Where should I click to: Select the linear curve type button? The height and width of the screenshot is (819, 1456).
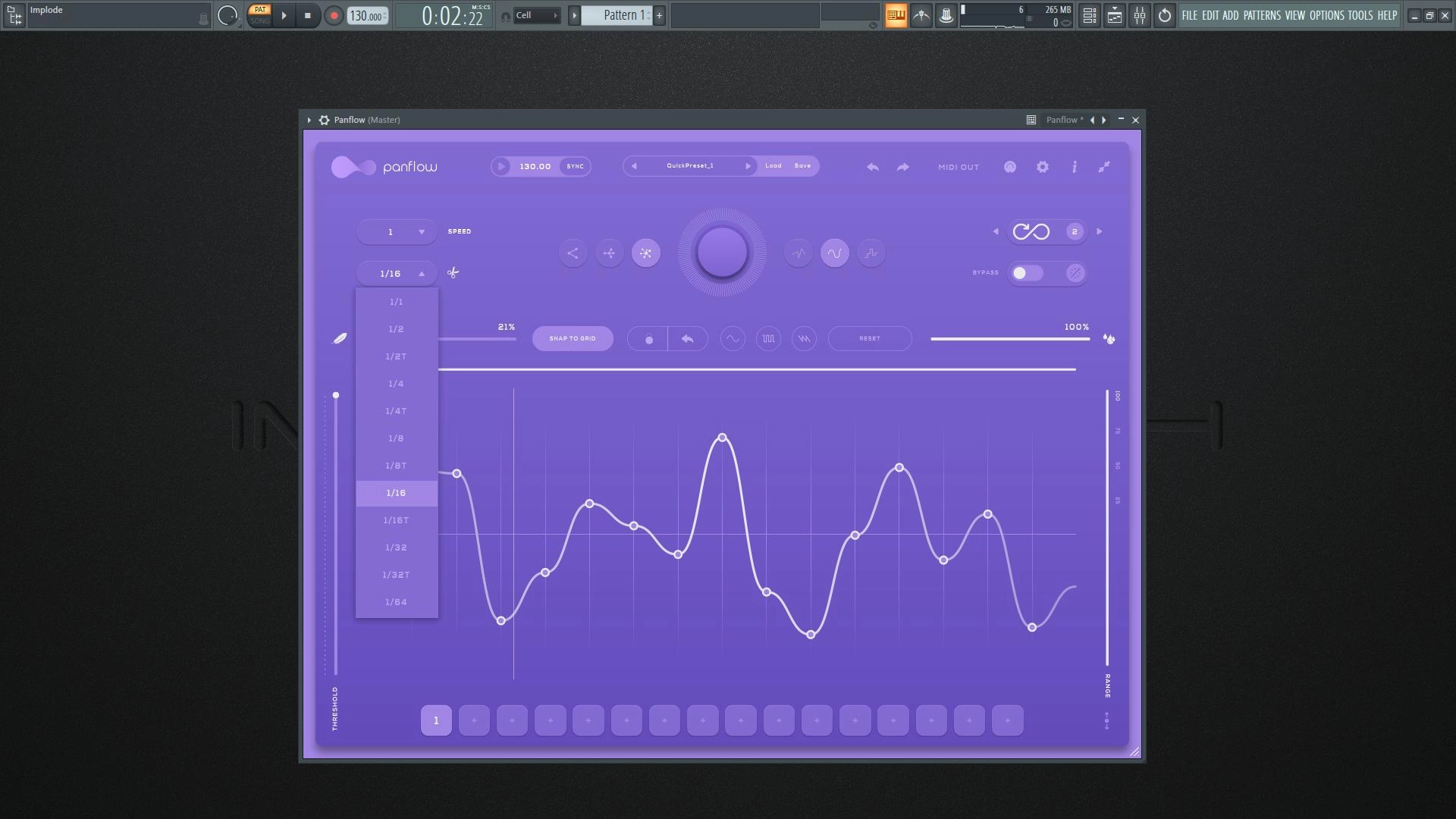[x=799, y=253]
